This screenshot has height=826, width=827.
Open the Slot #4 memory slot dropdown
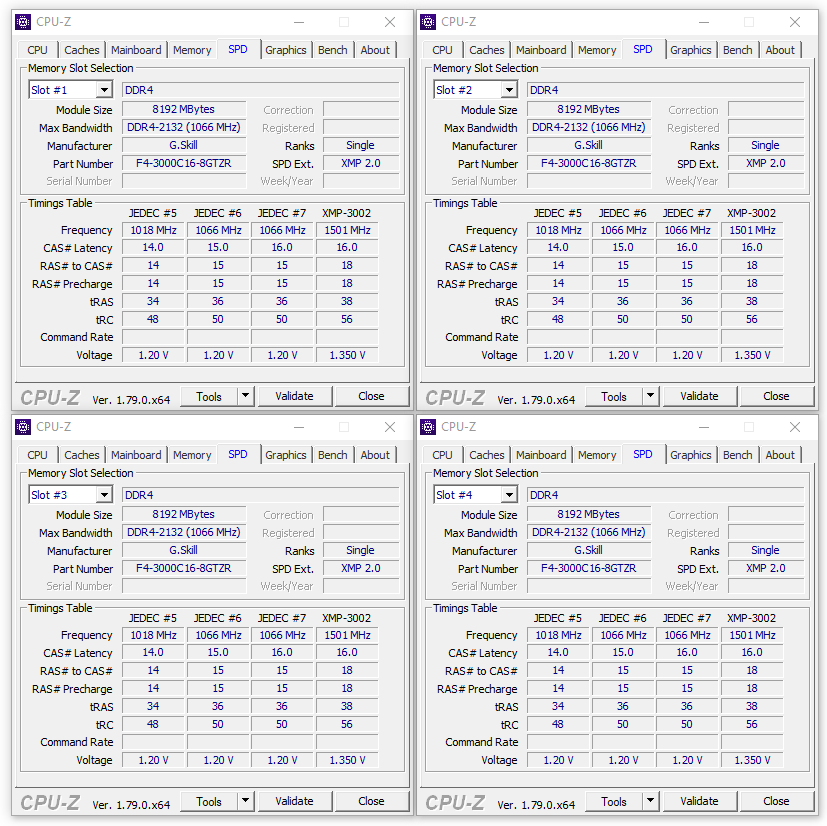pyautogui.click(x=509, y=495)
